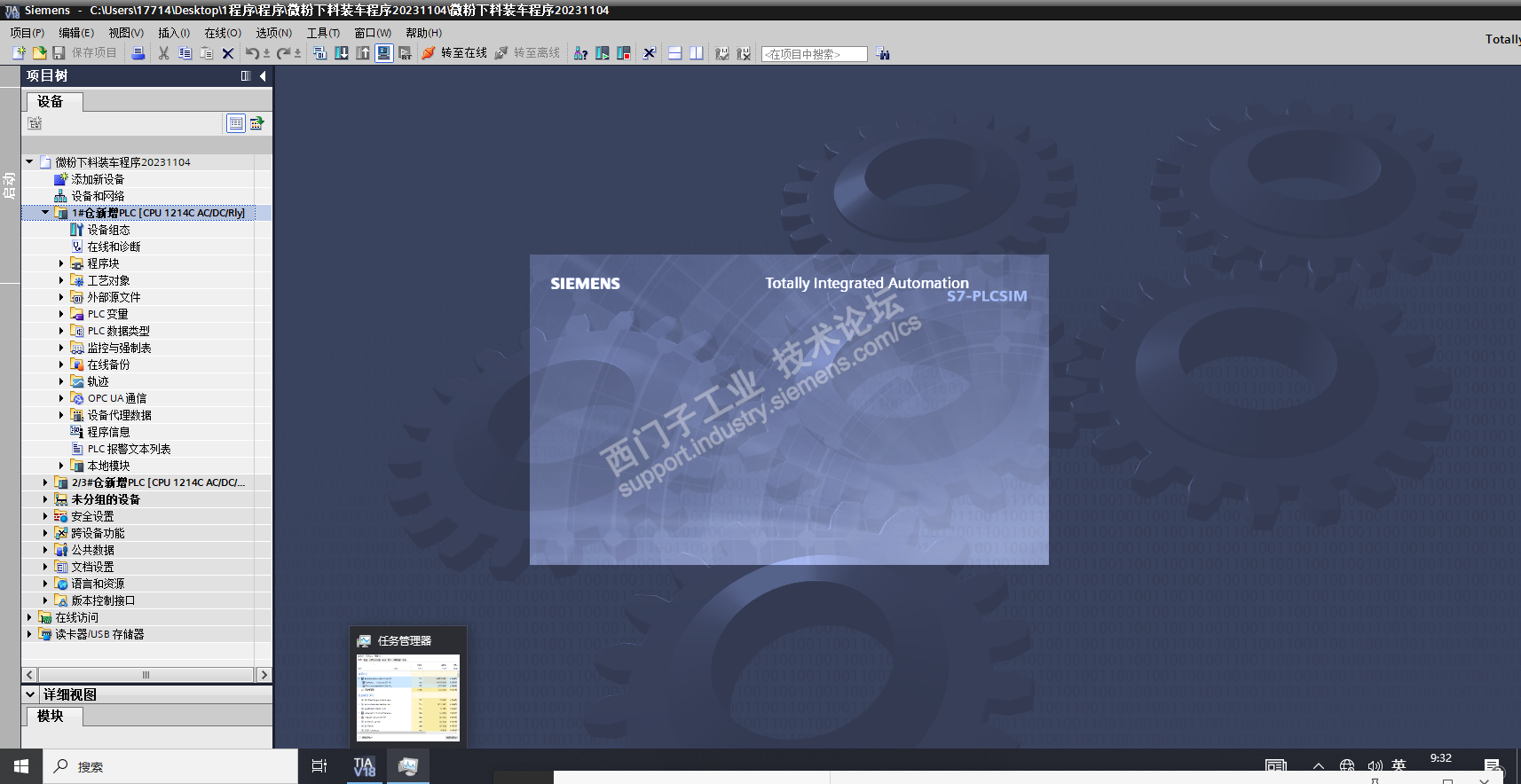Image resolution: width=1521 pixels, height=784 pixels.
Task: Click the 转至在线 button
Action: 454,53
